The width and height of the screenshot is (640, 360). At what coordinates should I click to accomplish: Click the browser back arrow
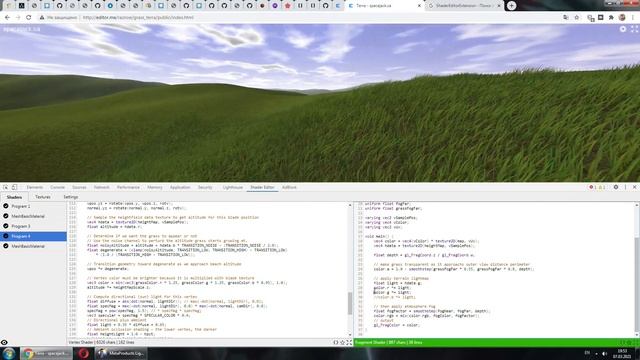pos(7,18)
